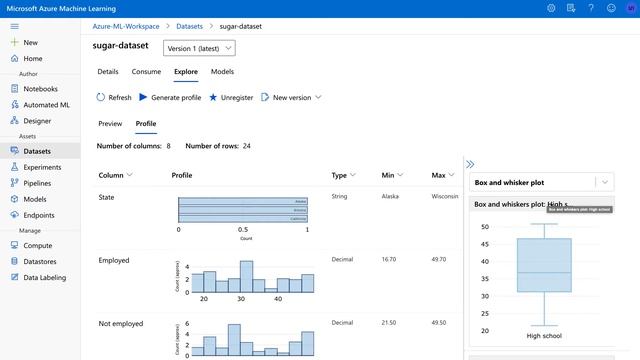Click the Designer icon

coord(15,120)
